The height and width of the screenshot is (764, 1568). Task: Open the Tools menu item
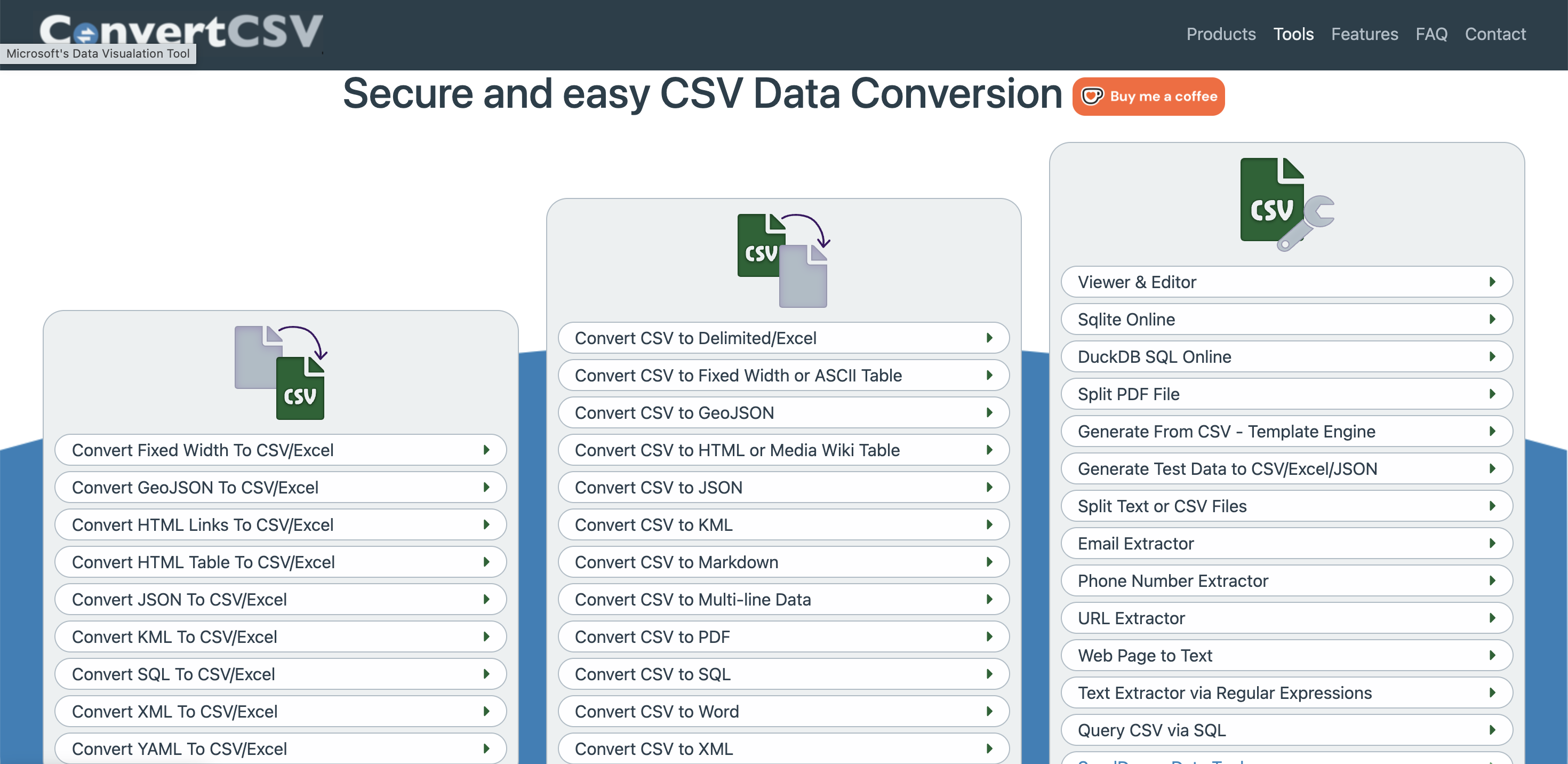click(1293, 34)
